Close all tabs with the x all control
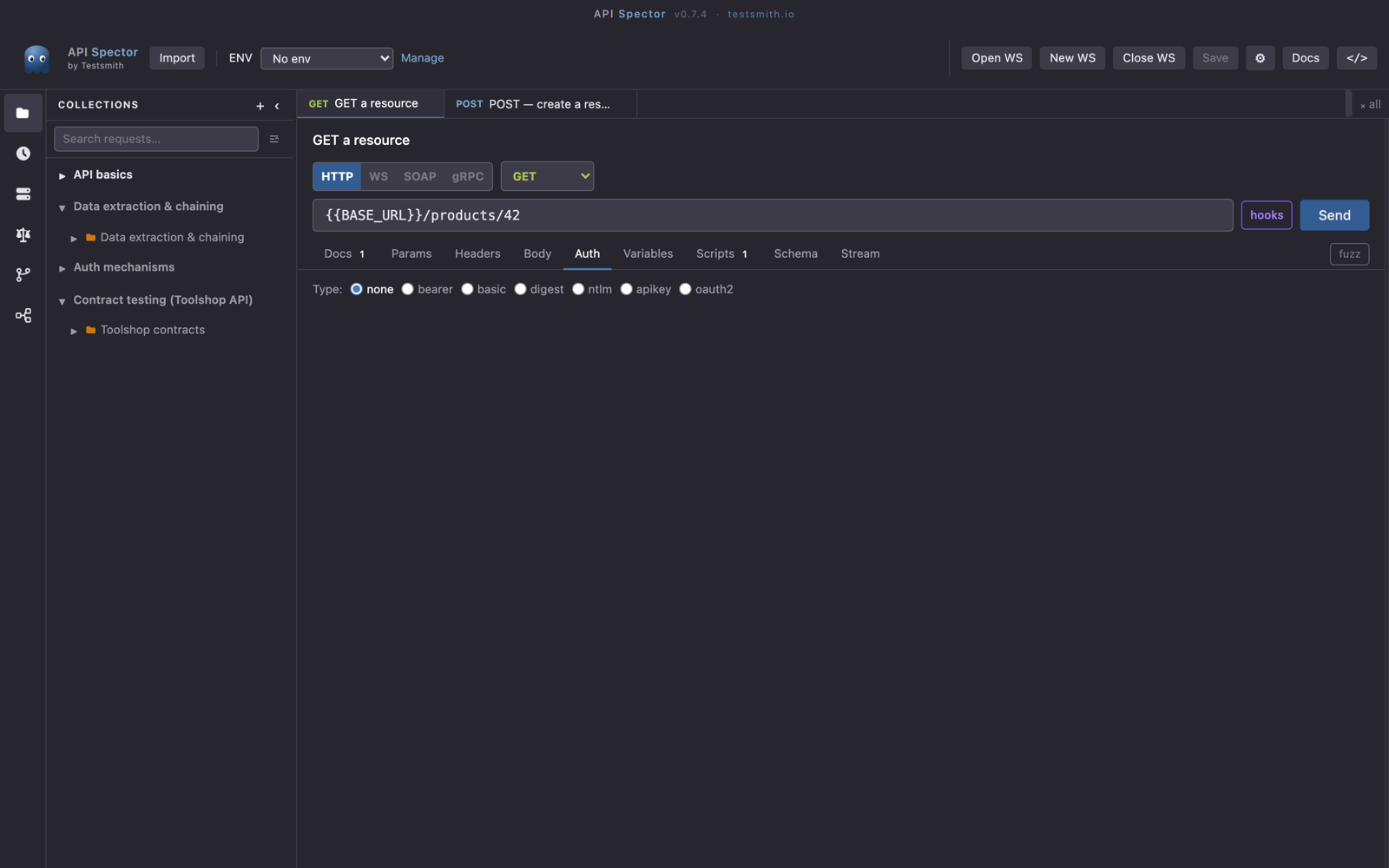1389x868 pixels. [1370, 104]
